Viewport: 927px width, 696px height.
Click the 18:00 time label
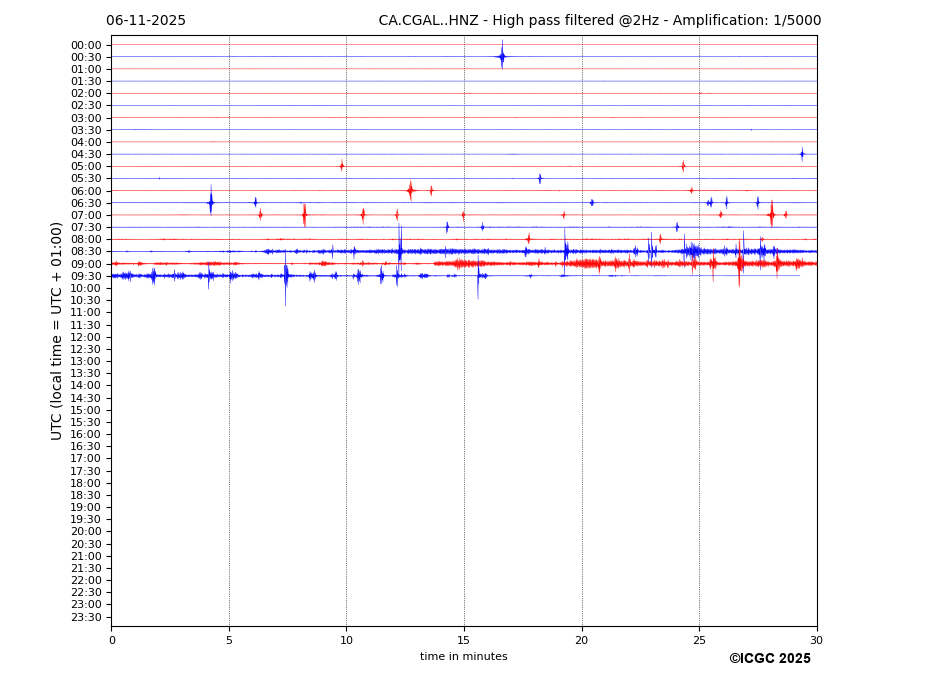(86, 483)
